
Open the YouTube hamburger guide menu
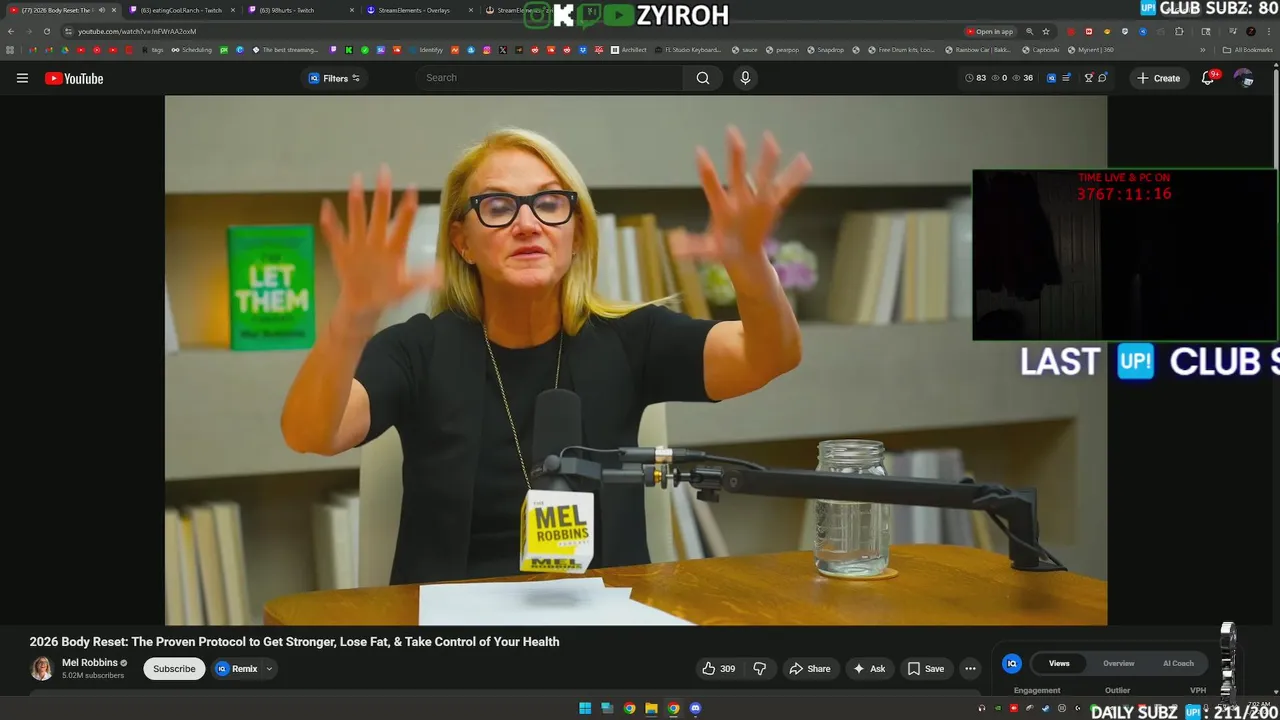click(22, 78)
